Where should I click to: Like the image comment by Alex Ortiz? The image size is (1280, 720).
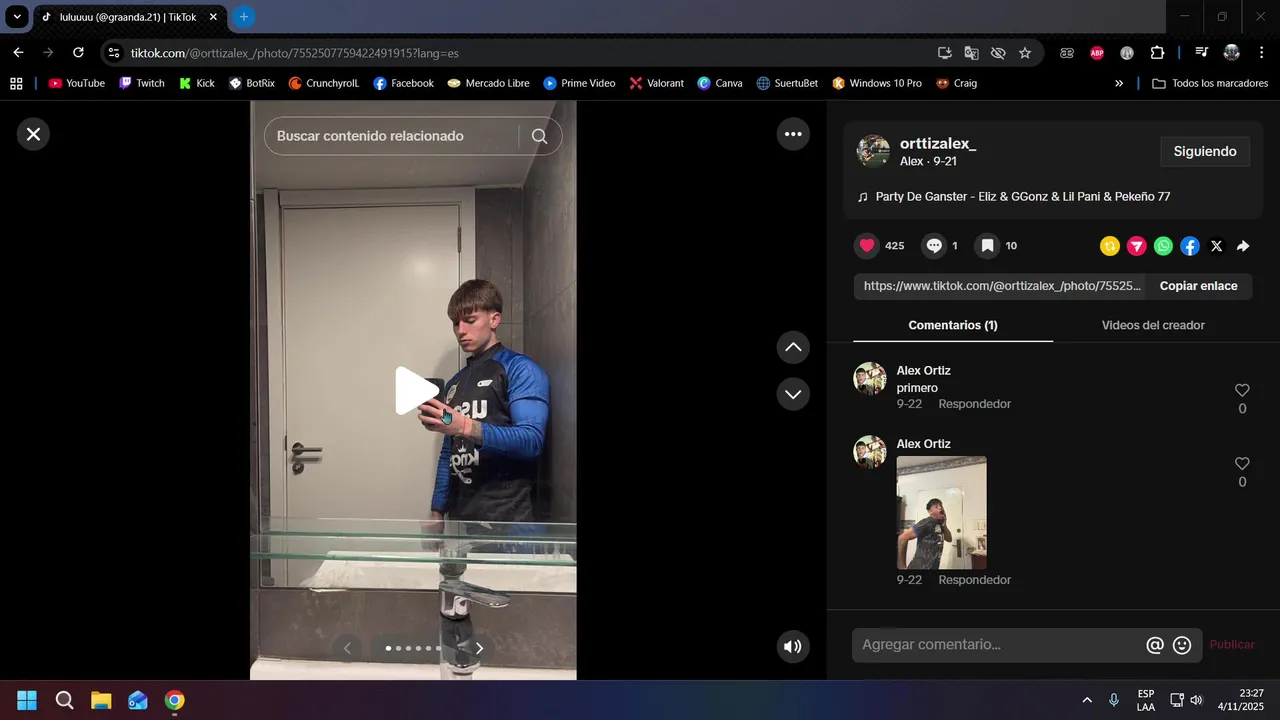1242,463
